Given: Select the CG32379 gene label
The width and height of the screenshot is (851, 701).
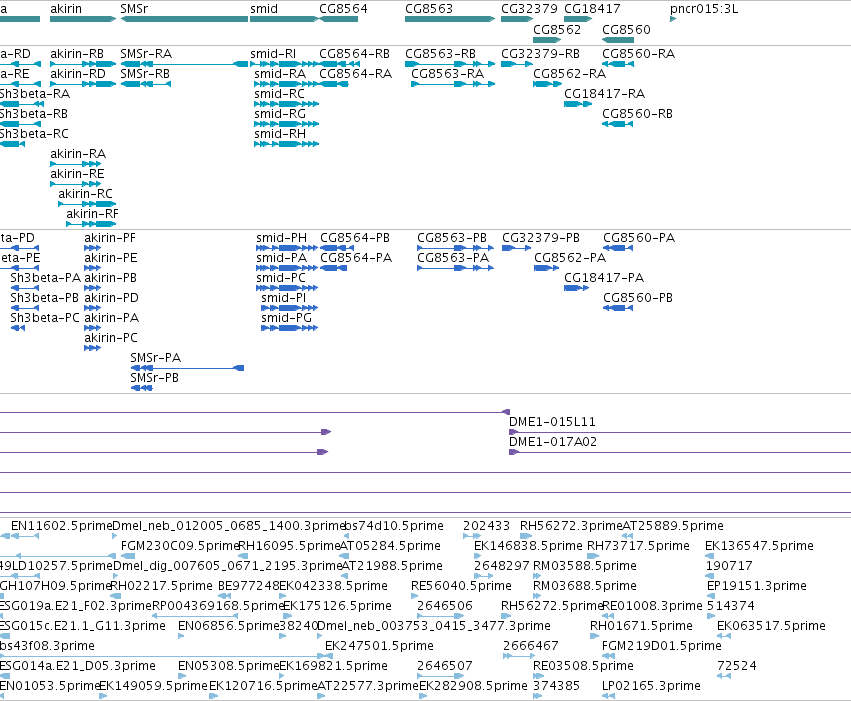Looking at the screenshot, I should pyautogui.click(x=529, y=9).
